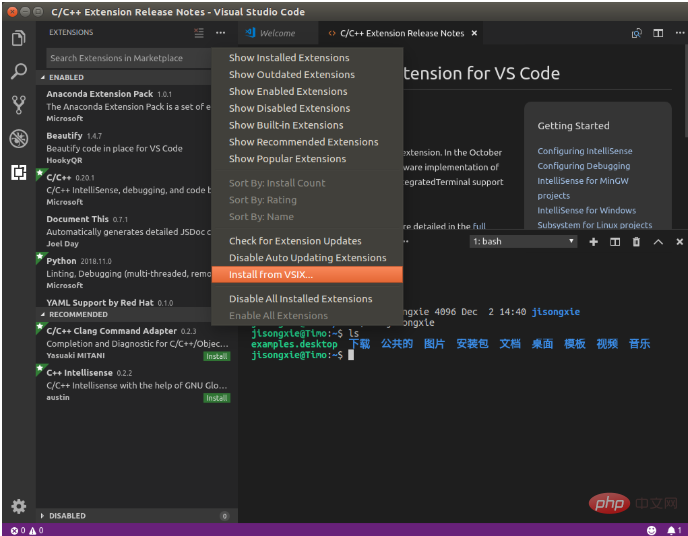Image resolution: width=688 pixels, height=536 pixels.
Task: Open notifications bell in status bar
Action: pyautogui.click(x=674, y=530)
